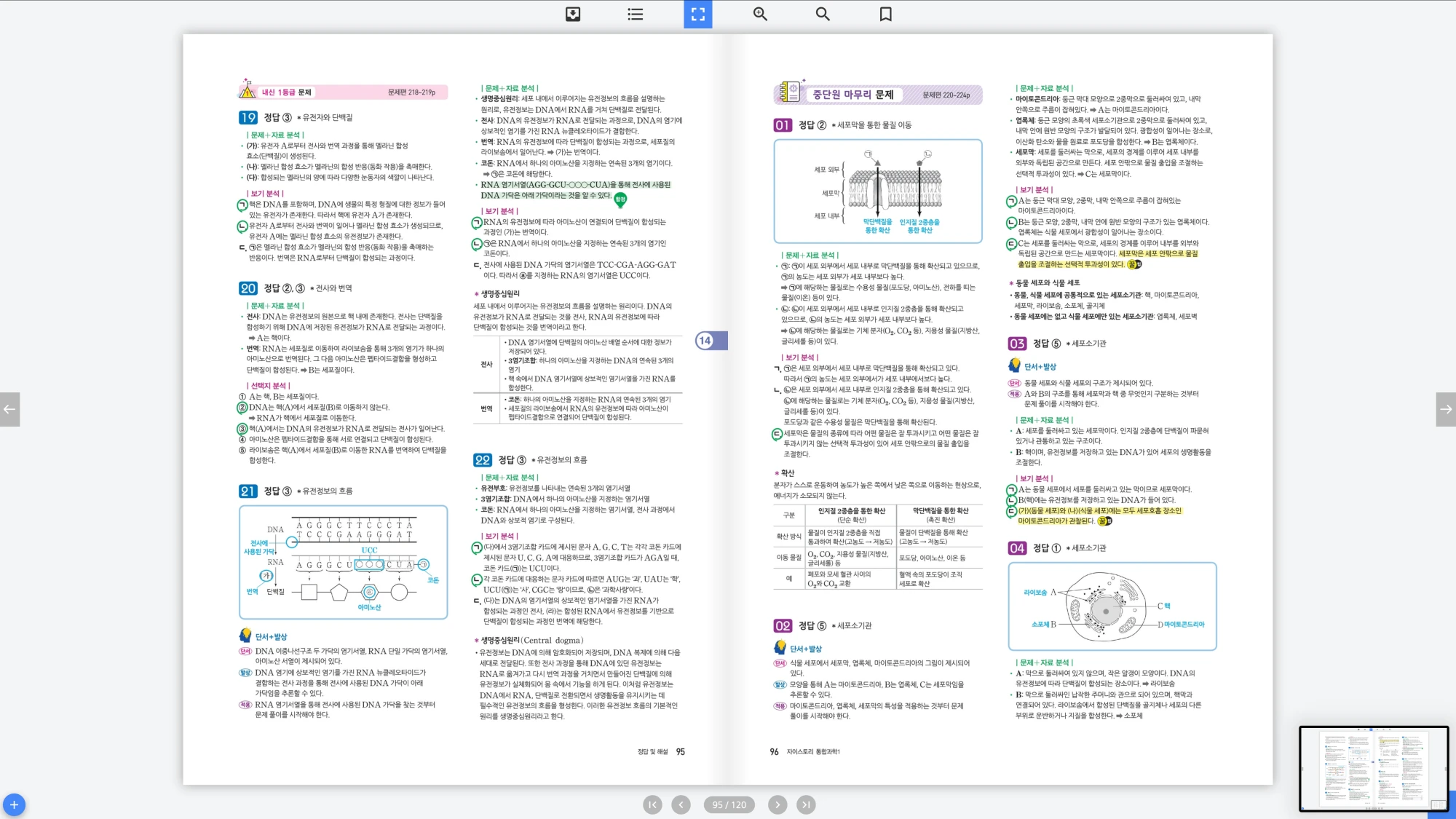Click the download icon in top toolbar
Screen dimensions: 1456x819
point(573,14)
